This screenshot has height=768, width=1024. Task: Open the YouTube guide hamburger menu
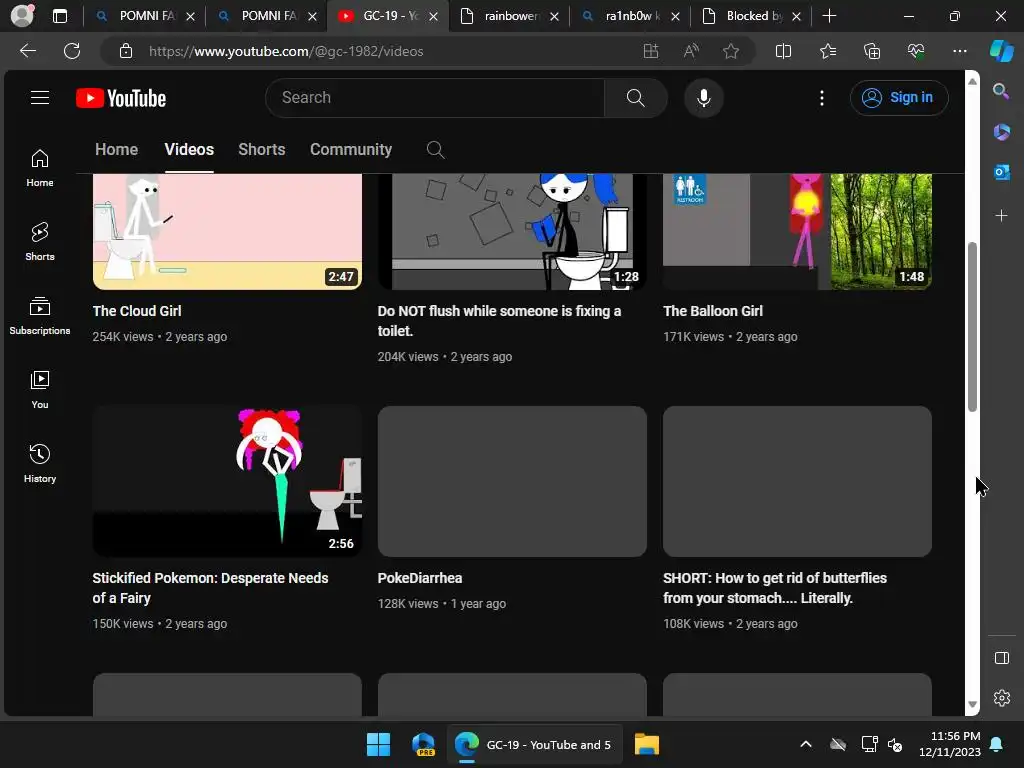pos(40,97)
